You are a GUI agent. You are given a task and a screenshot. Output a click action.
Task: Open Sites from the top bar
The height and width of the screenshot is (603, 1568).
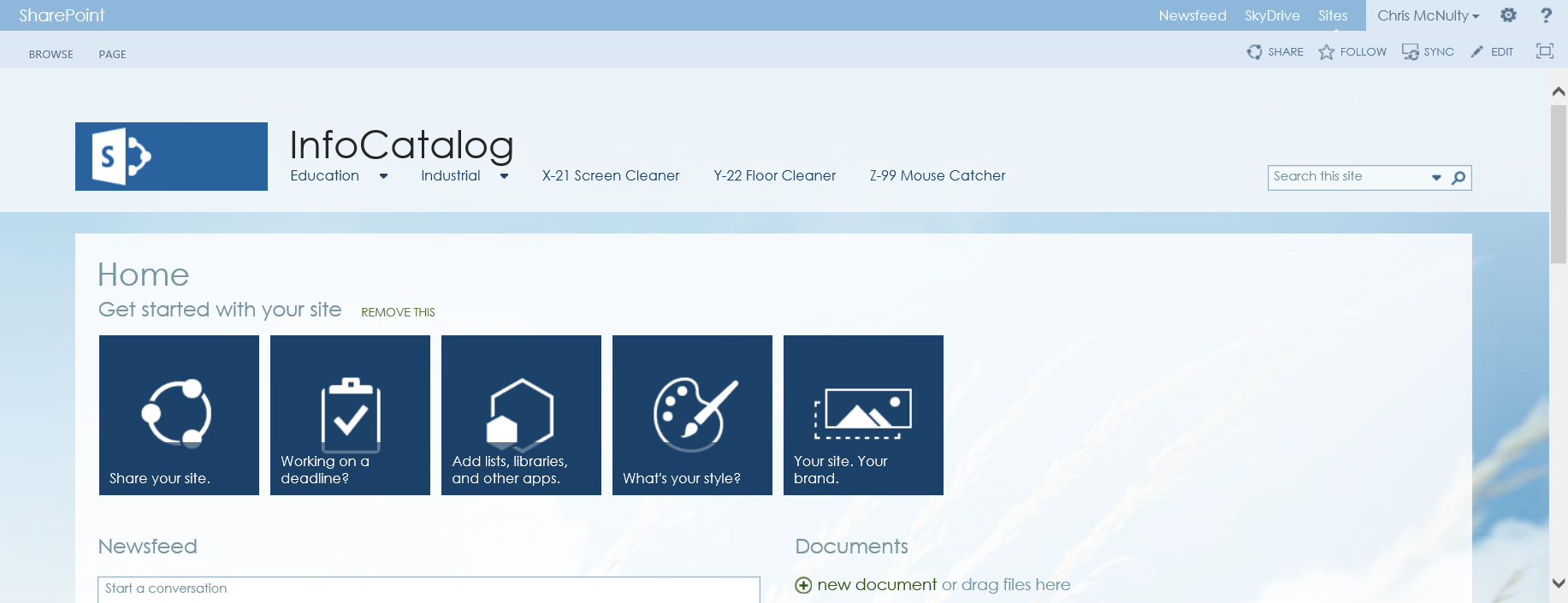point(1333,15)
